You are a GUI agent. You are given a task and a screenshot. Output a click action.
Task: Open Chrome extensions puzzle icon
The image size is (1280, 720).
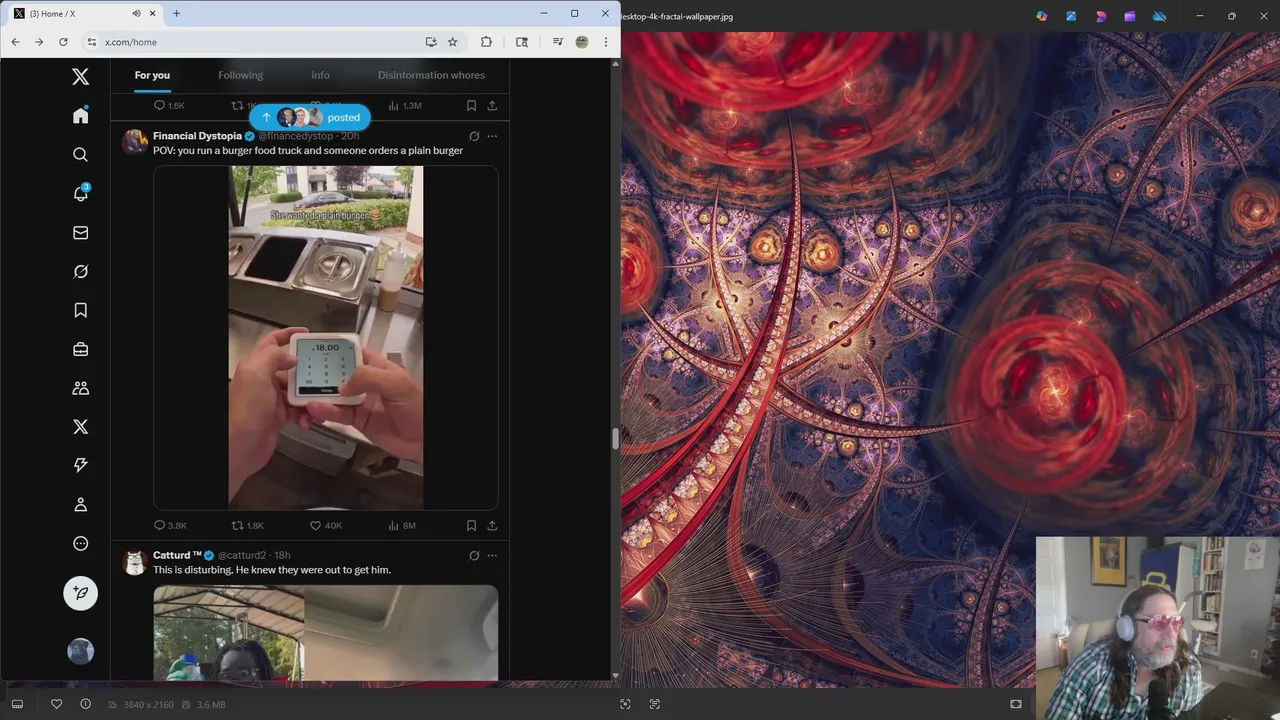(486, 42)
